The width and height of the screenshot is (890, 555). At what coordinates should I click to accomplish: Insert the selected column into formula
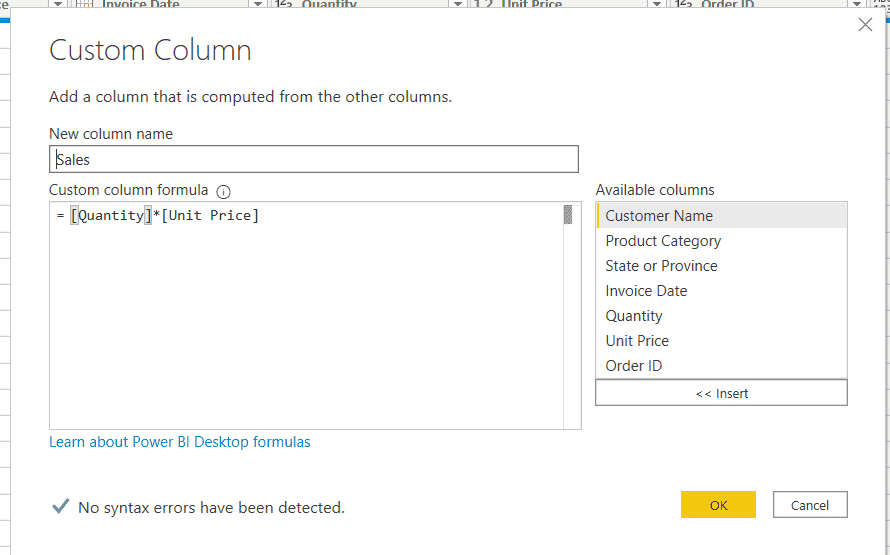(721, 393)
